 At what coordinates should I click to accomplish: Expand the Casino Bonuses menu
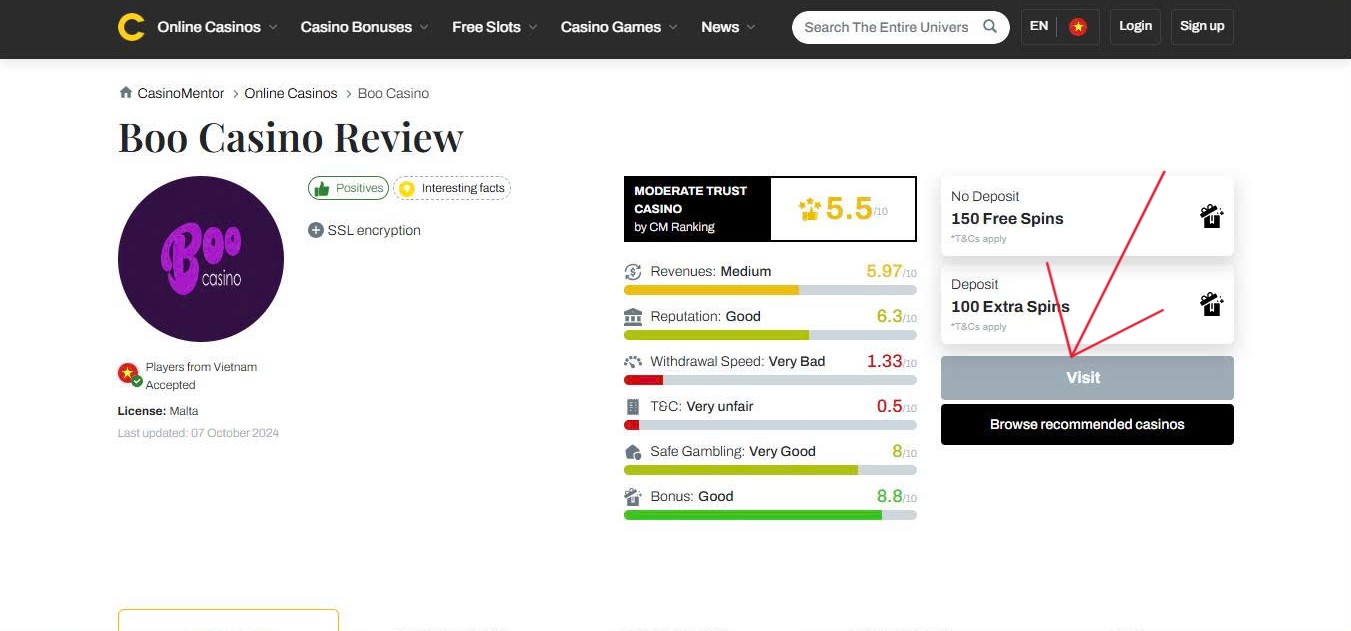tap(365, 27)
